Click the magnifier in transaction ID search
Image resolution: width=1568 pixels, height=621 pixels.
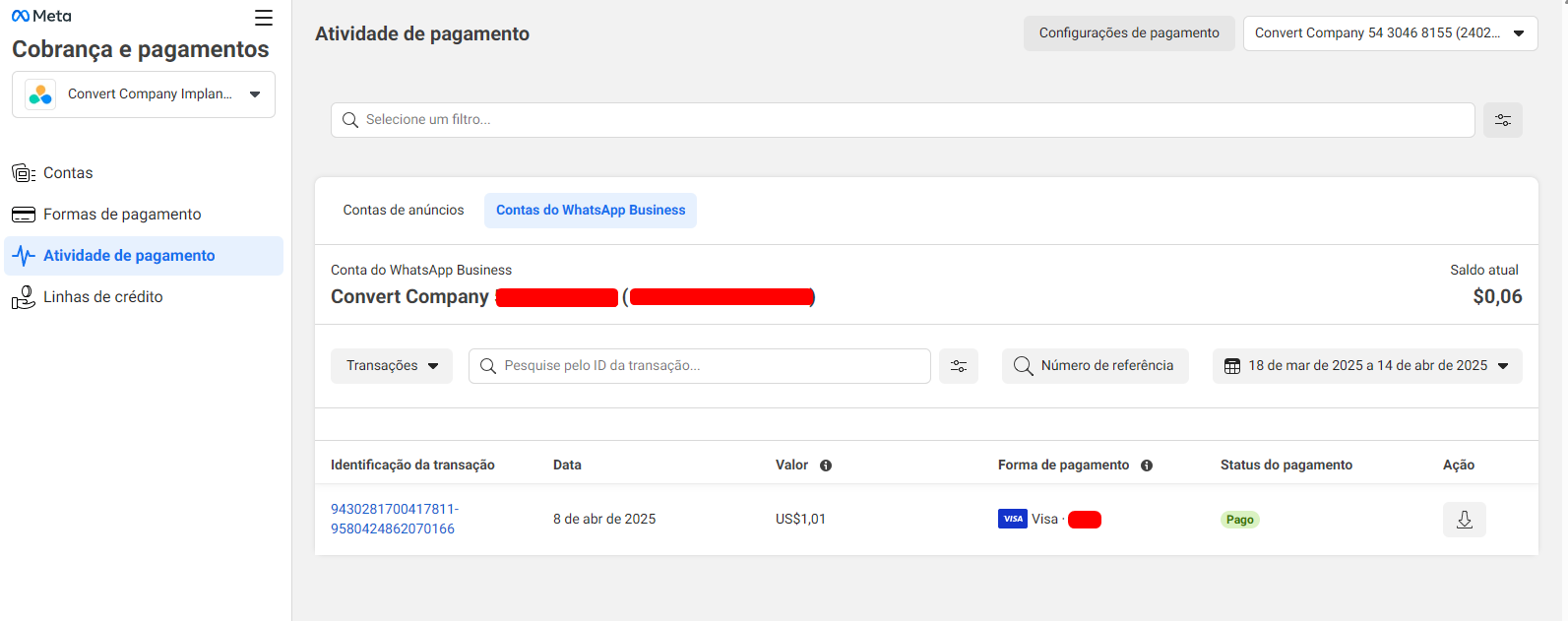pos(487,366)
